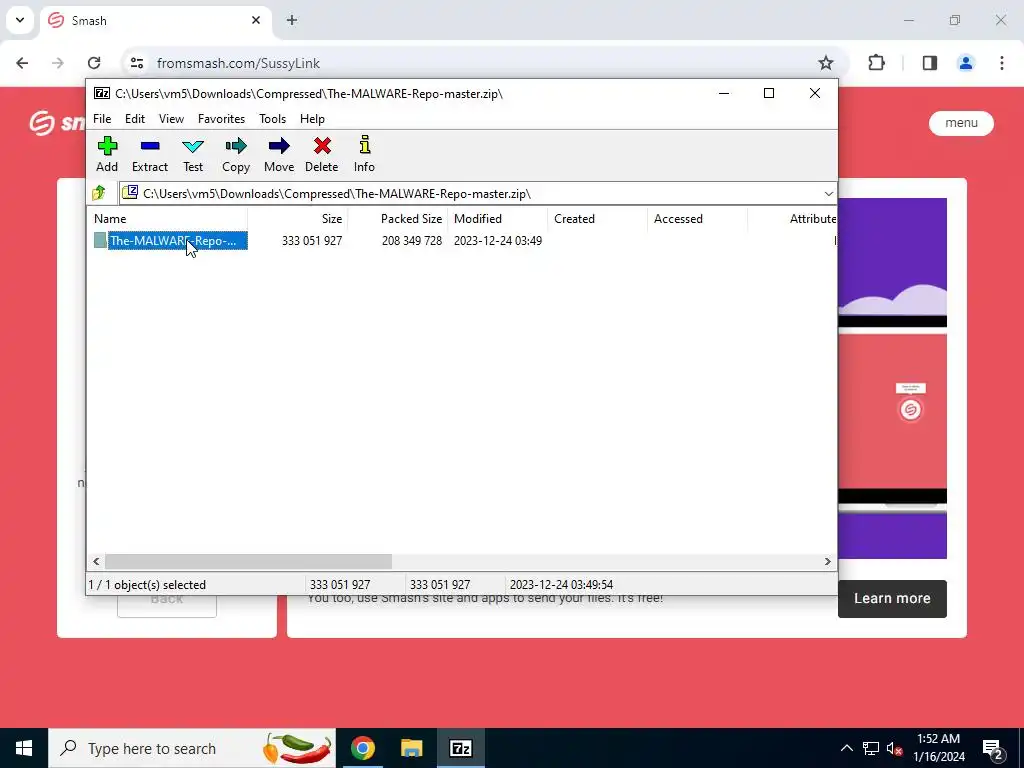
Task: Open Chrome from the taskbar
Action: [x=363, y=748]
